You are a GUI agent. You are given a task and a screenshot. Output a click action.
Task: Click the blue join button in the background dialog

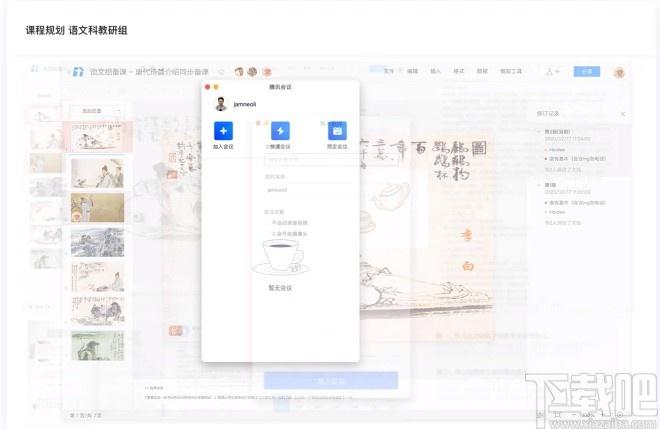(331, 381)
